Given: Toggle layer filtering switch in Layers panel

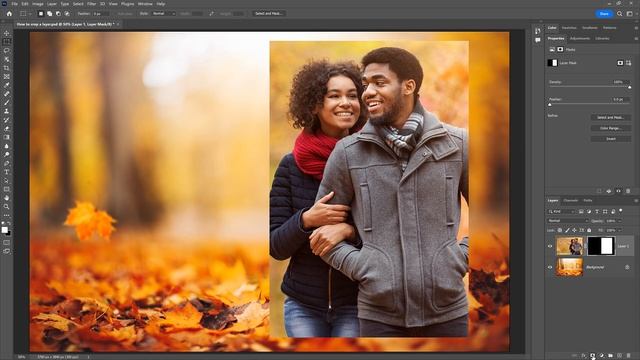Looking at the screenshot, I should tap(621, 211).
